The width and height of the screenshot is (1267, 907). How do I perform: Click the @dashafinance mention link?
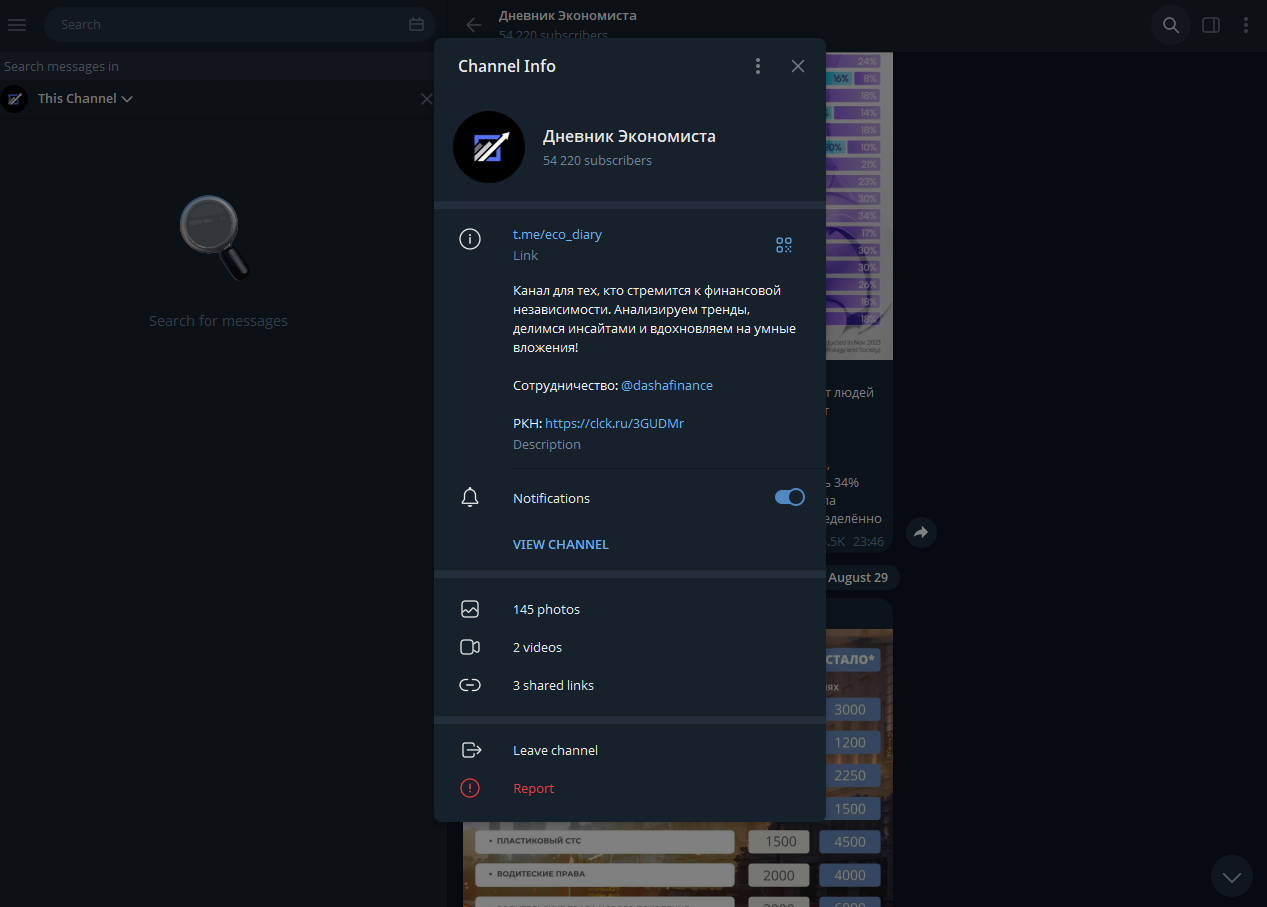[666, 385]
